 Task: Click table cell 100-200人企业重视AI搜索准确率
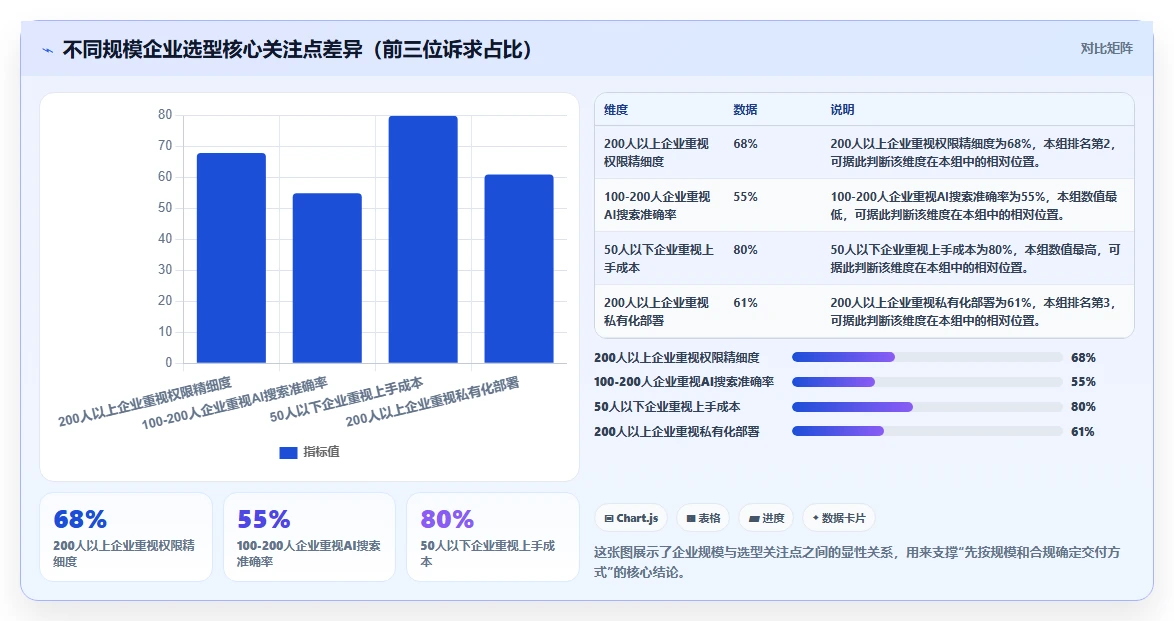(657, 206)
